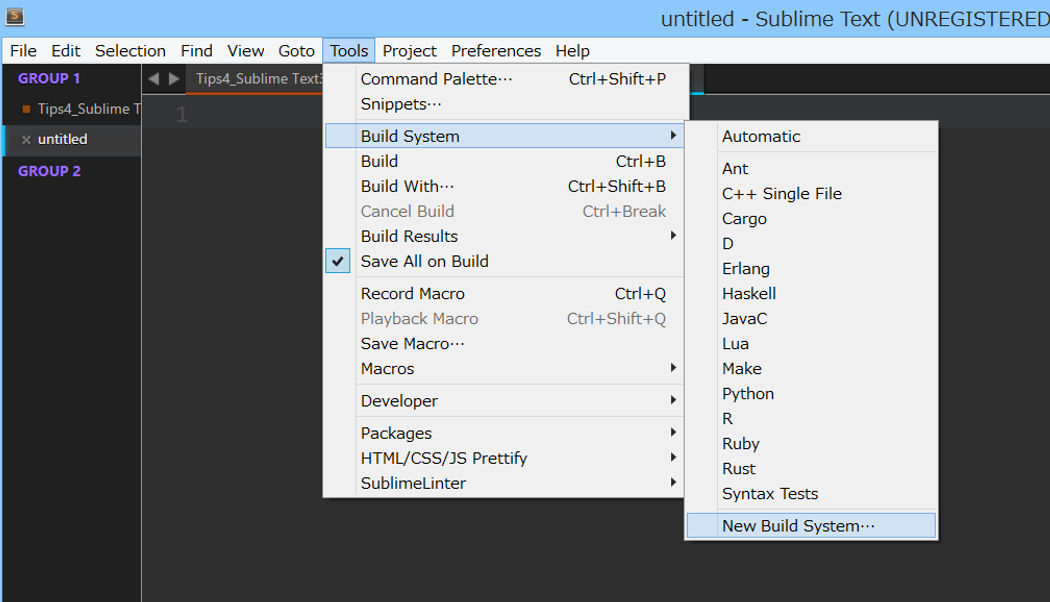The image size is (1050, 602).
Task: Select R build system
Action: (811, 419)
